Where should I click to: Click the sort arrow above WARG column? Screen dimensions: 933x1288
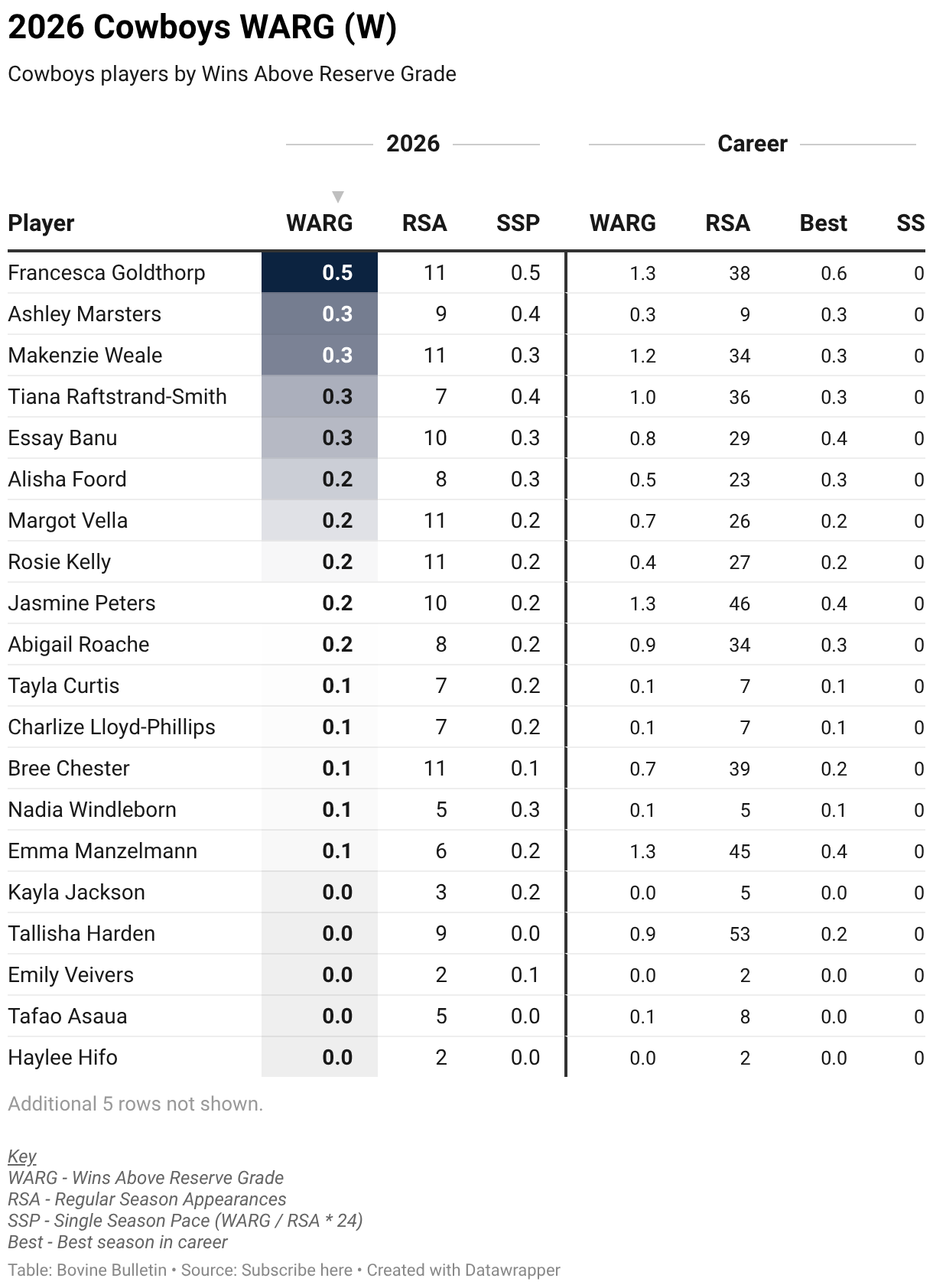click(338, 197)
